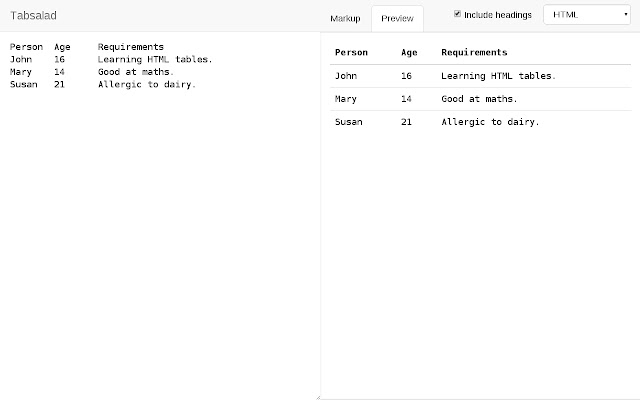Click the 'Learning HTML tables.' preview cell

[x=498, y=75]
